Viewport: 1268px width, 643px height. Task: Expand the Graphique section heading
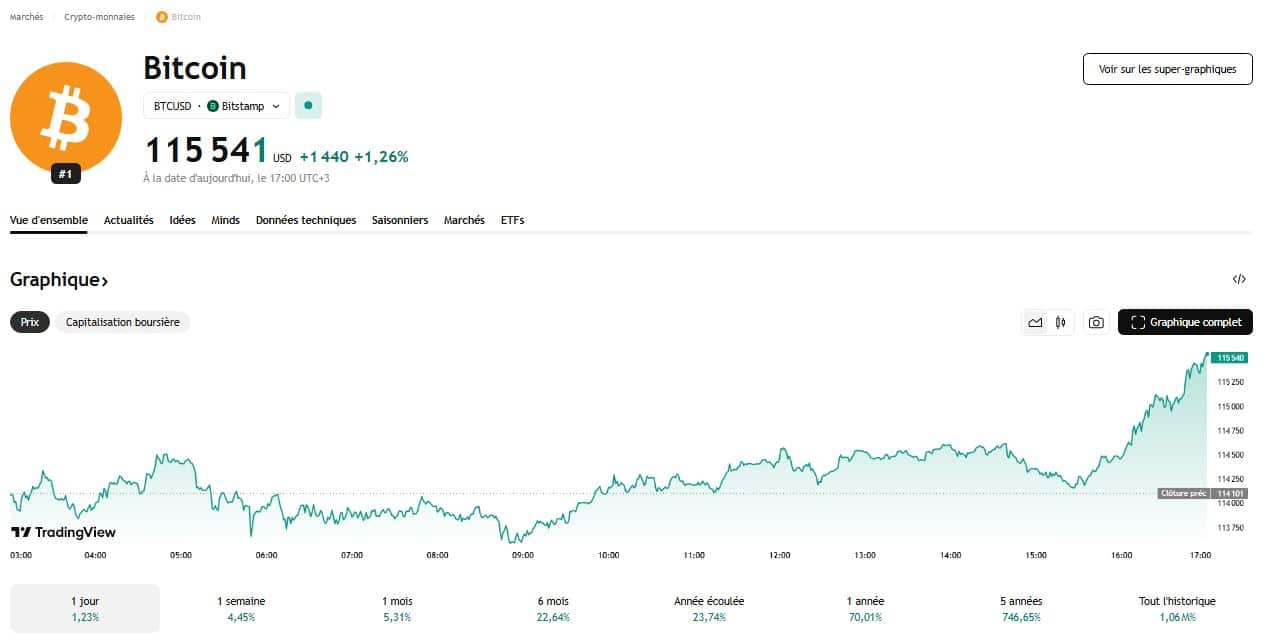click(x=59, y=280)
